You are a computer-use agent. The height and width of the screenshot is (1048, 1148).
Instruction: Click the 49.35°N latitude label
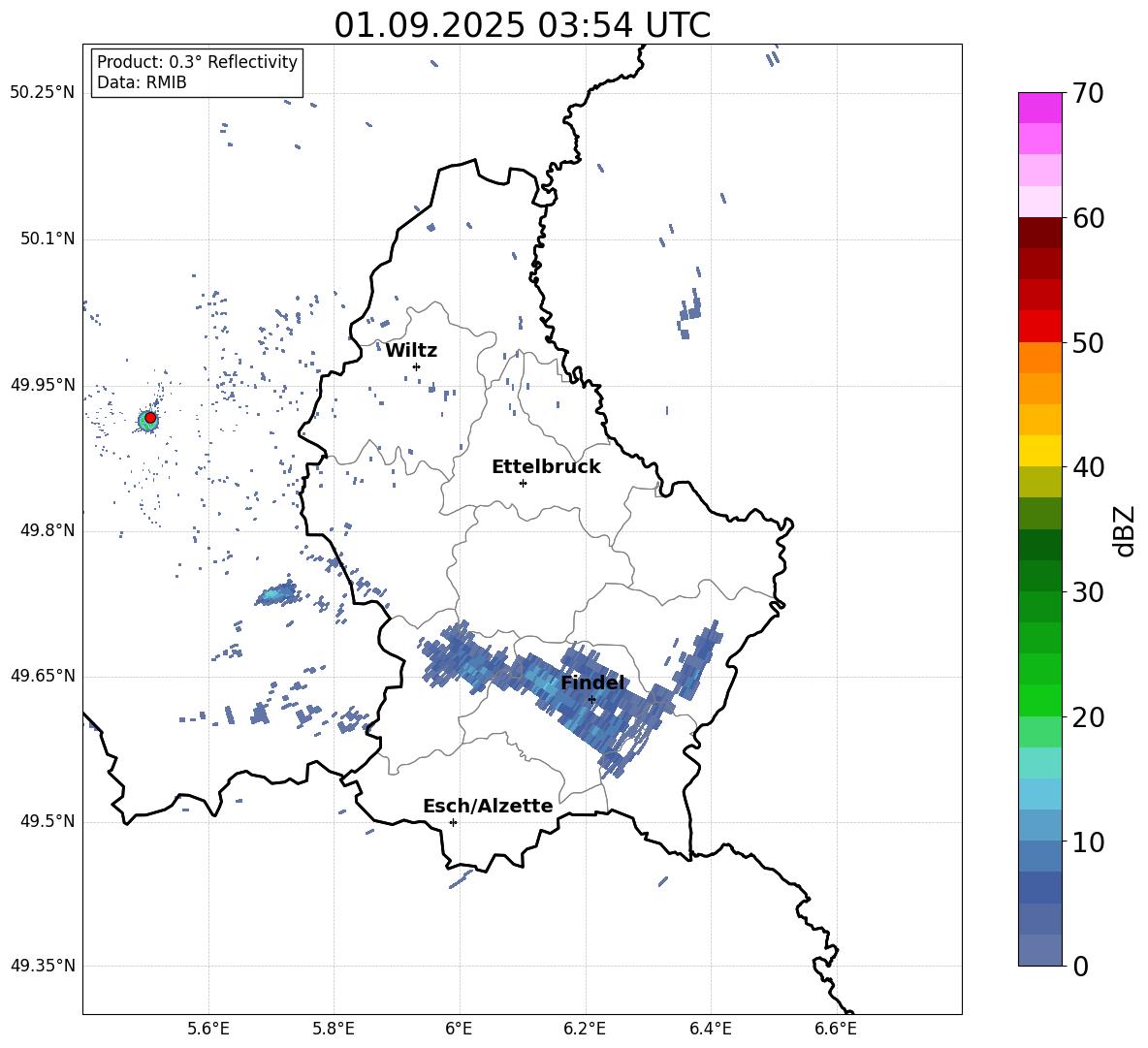point(43,966)
